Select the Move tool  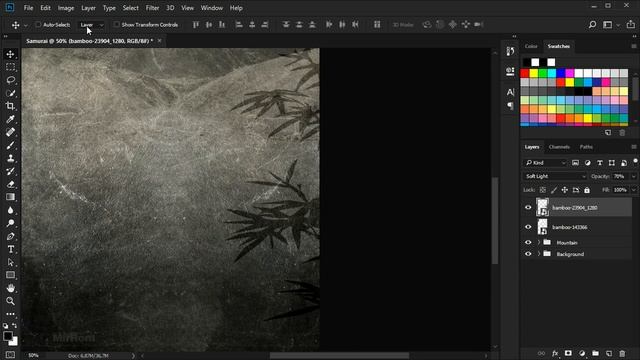(11, 54)
